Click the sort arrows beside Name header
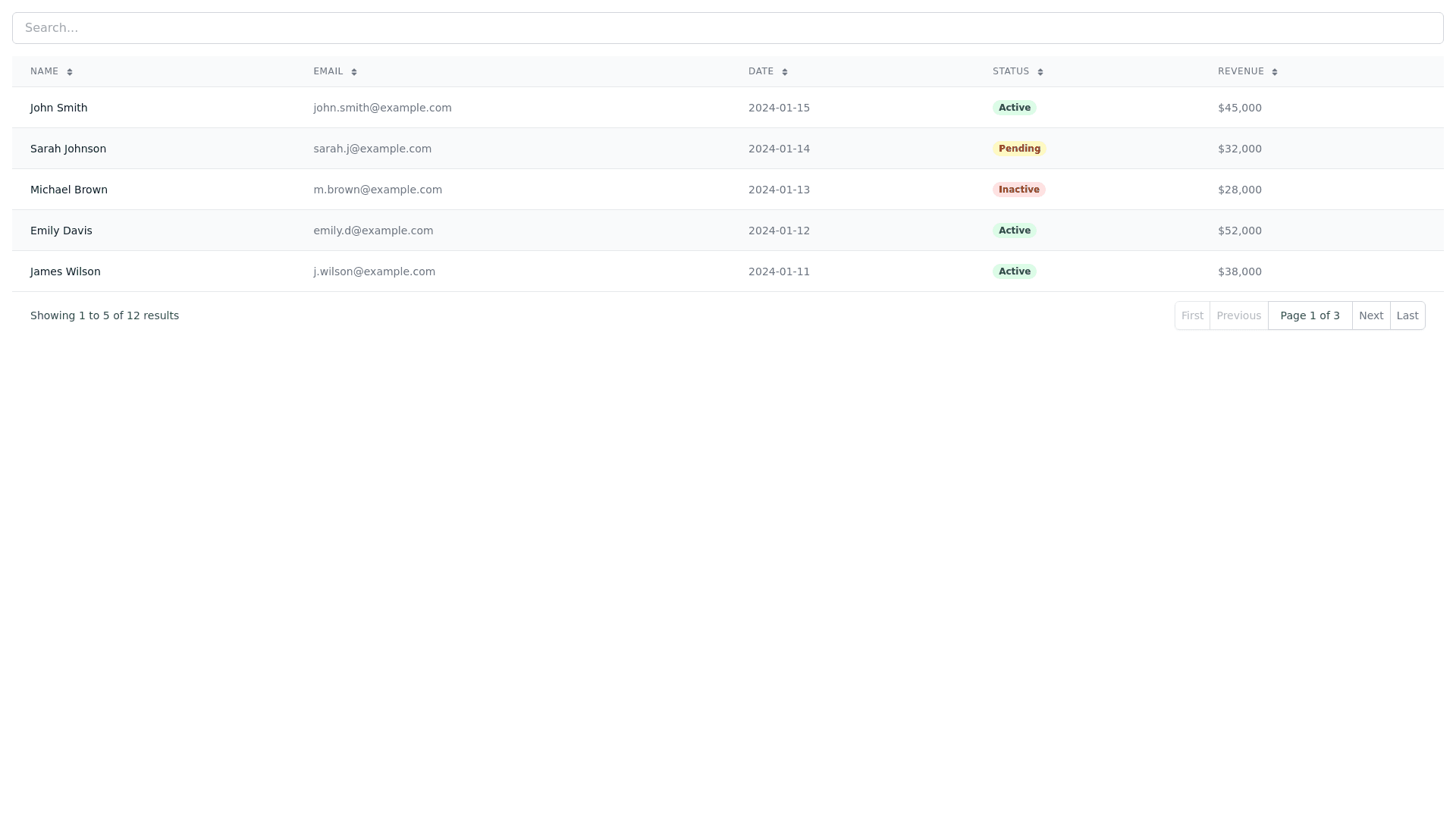Viewport: 1456px width, 819px height. tap(70, 72)
